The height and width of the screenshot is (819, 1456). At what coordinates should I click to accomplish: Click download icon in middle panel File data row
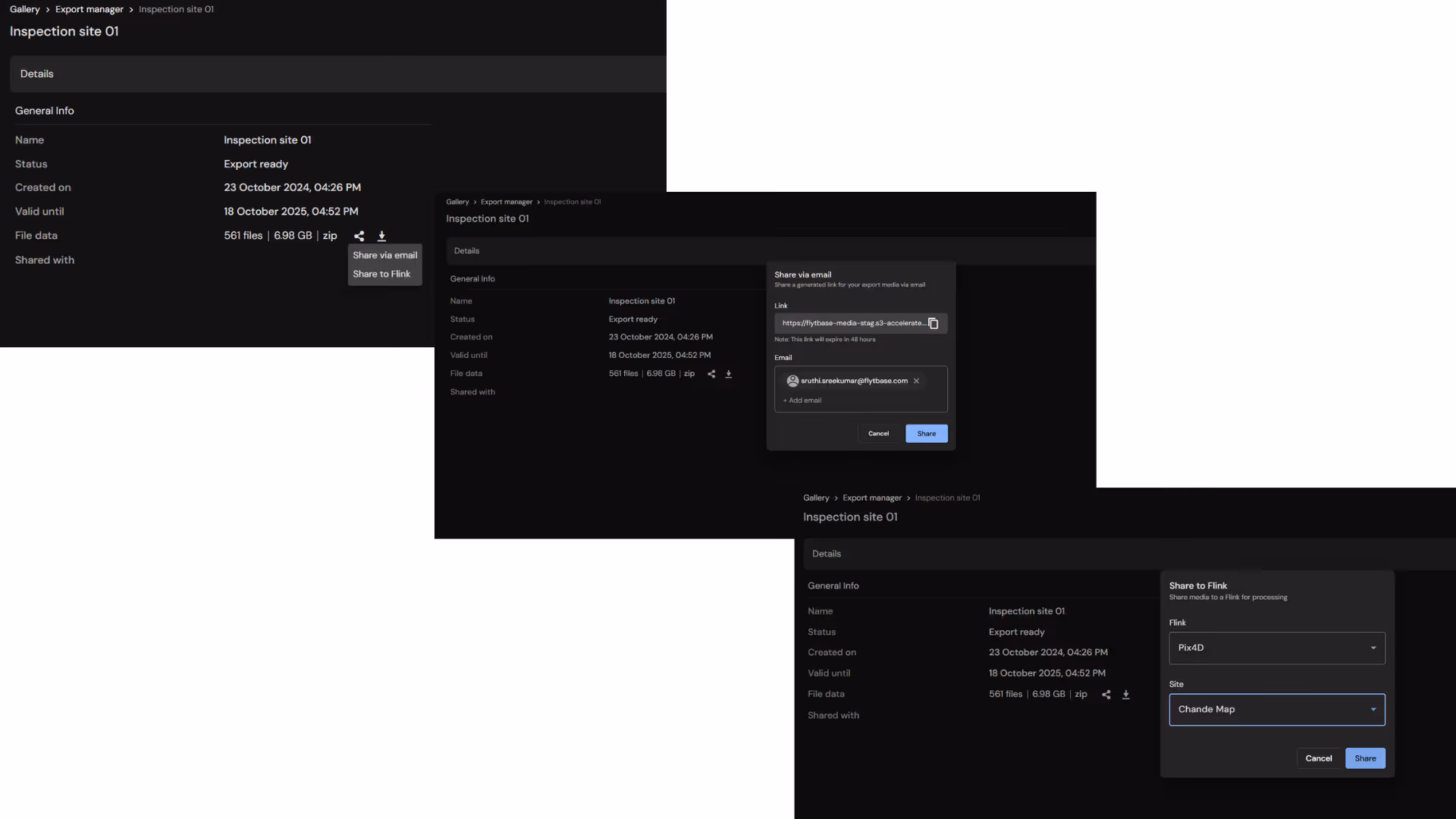(x=729, y=374)
